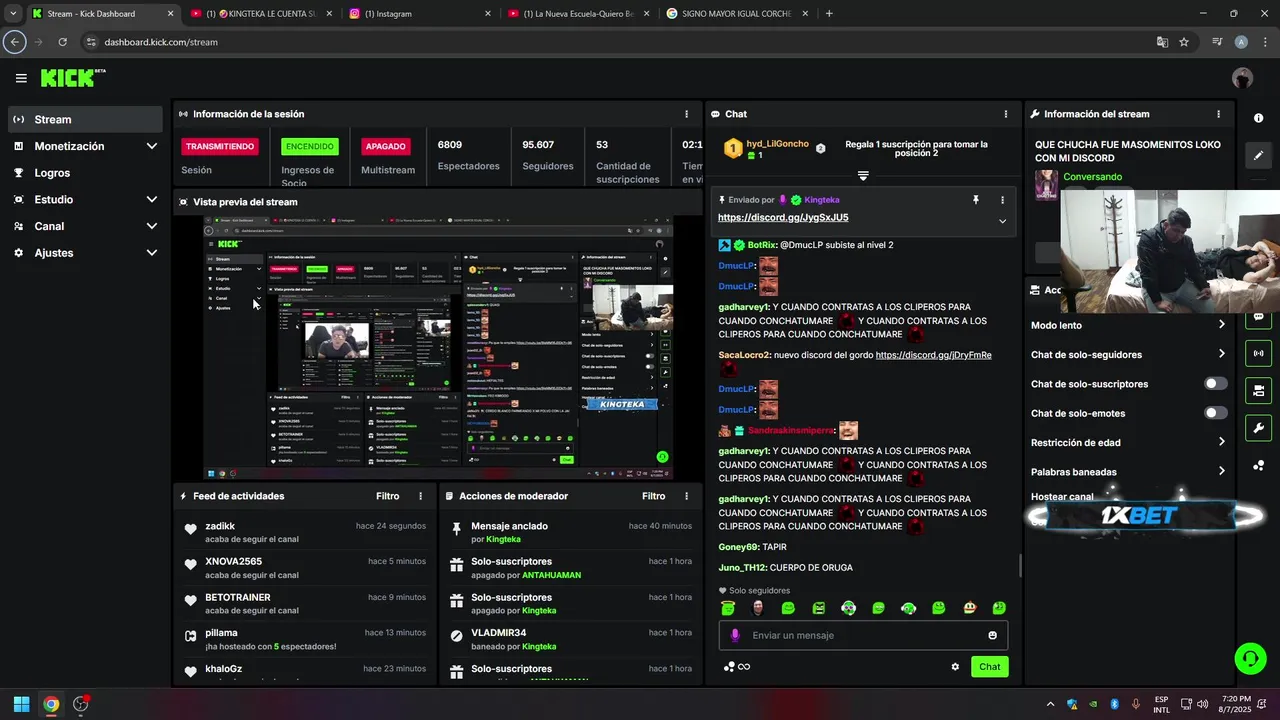Open the discord.gg/jDryFmRe link from SacaLocro2
Image resolution: width=1280 pixels, height=720 pixels.
point(933,355)
